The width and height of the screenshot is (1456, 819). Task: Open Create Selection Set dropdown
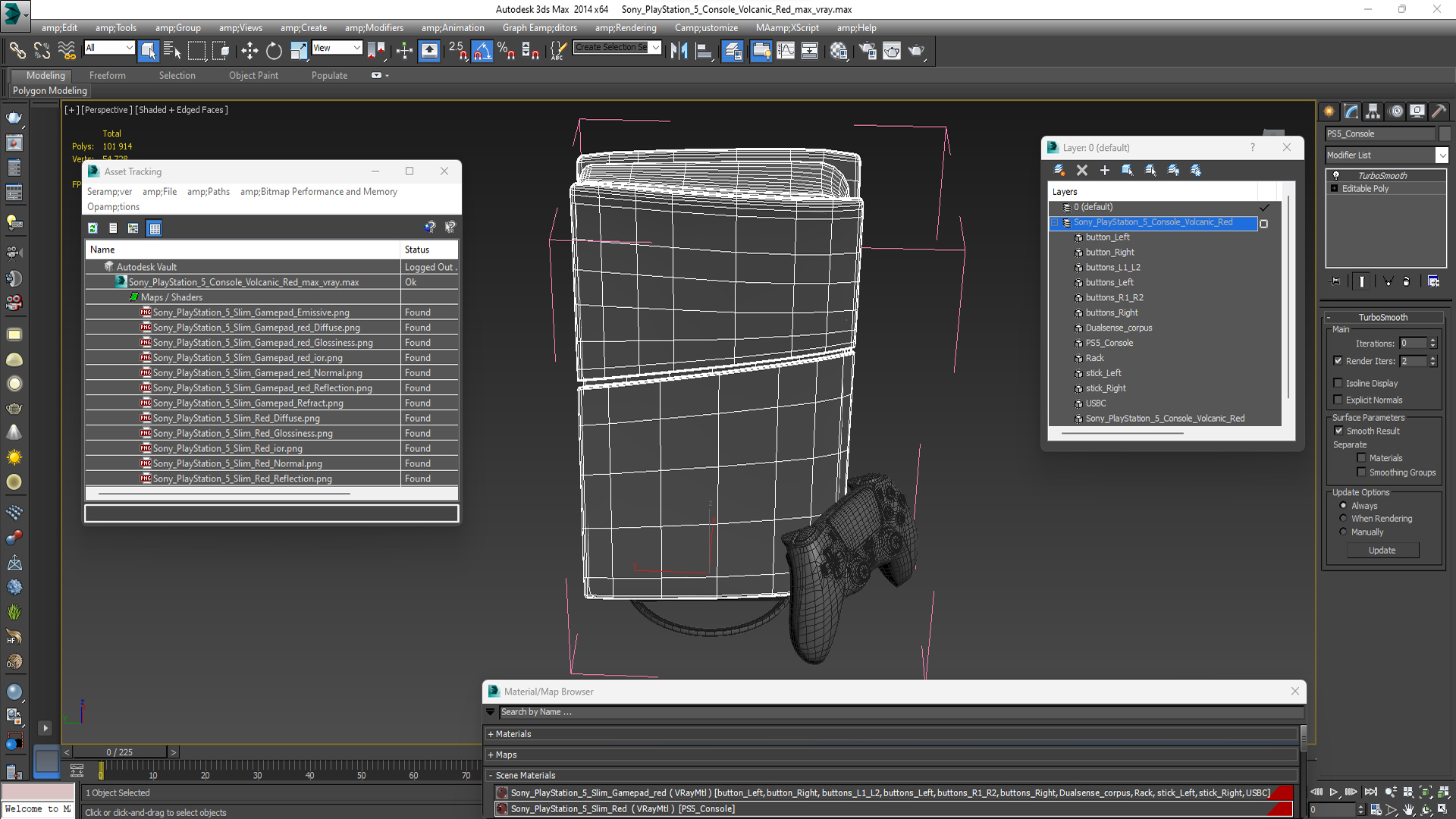pos(617,47)
